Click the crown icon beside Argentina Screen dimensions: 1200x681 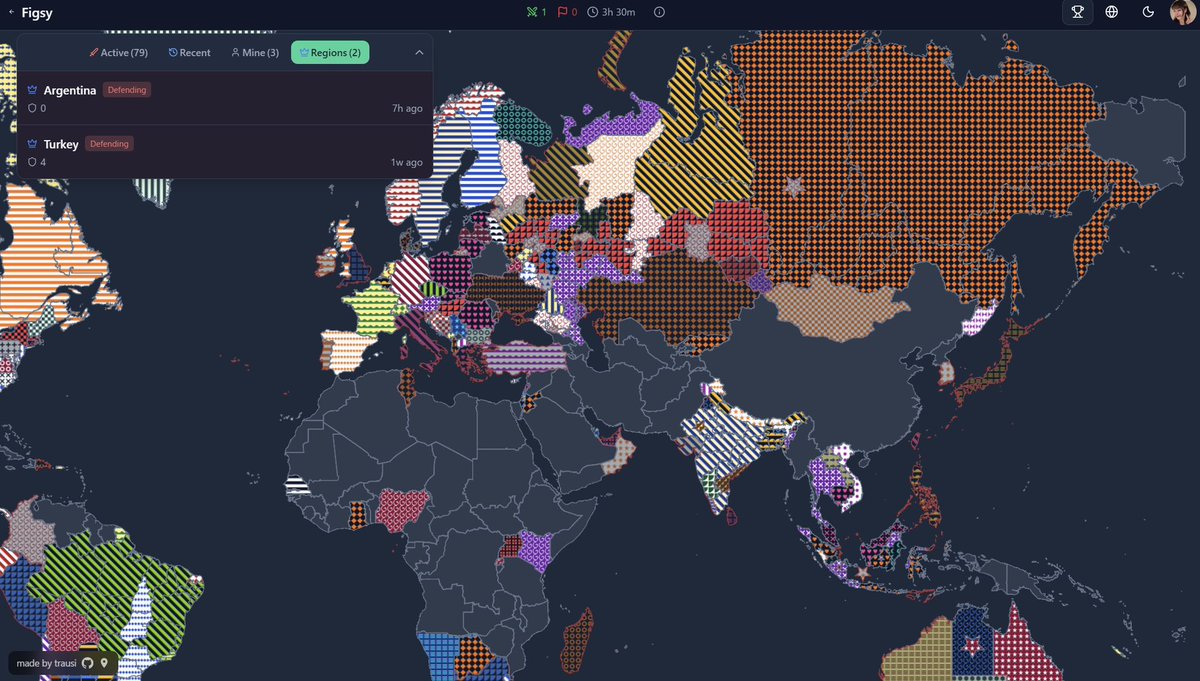(x=32, y=90)
